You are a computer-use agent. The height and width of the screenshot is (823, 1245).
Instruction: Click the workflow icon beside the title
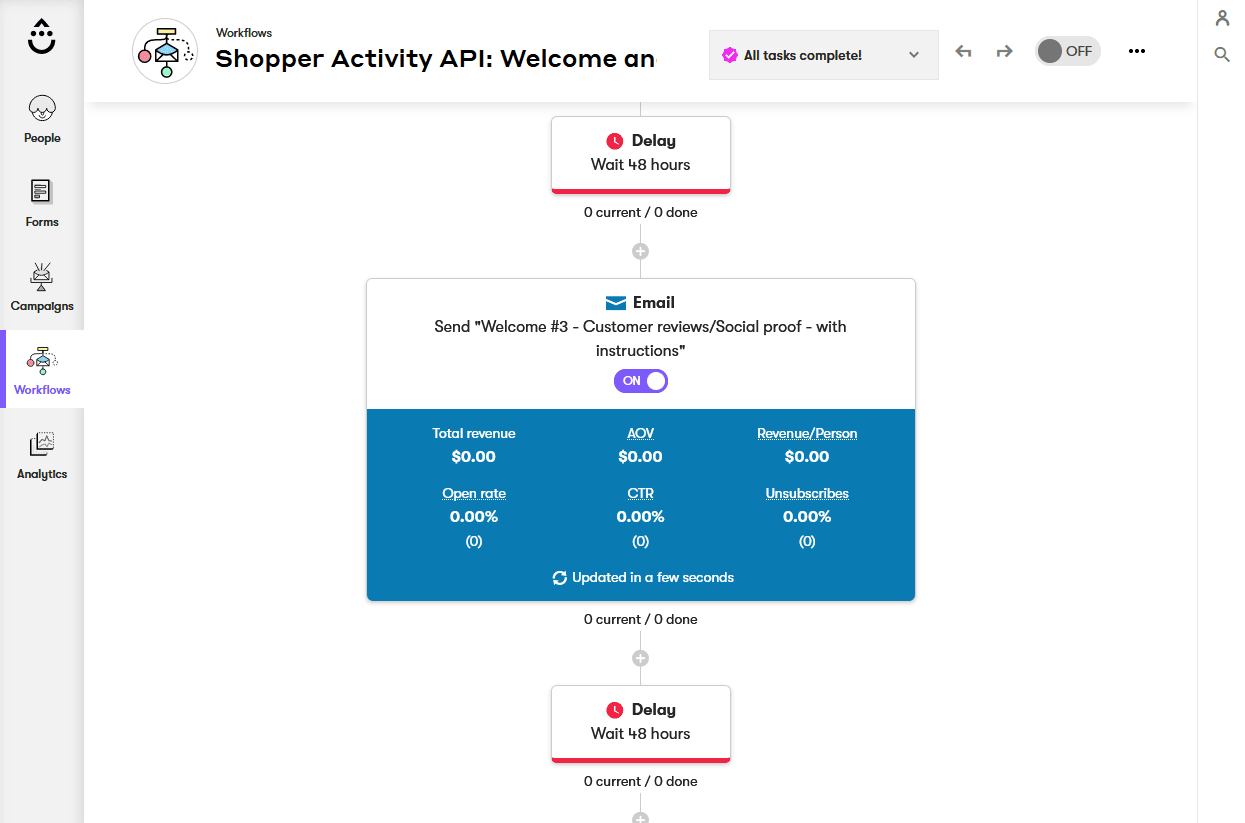[165, 51]
